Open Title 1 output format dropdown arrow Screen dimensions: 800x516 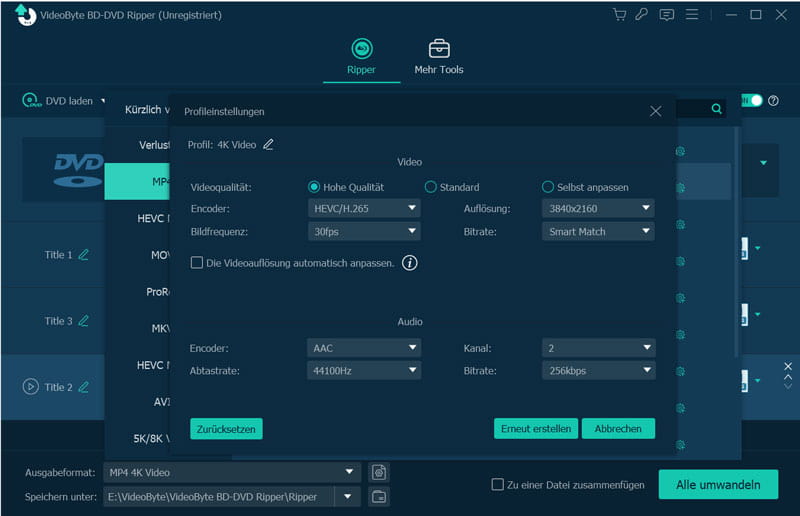(758, 248)
